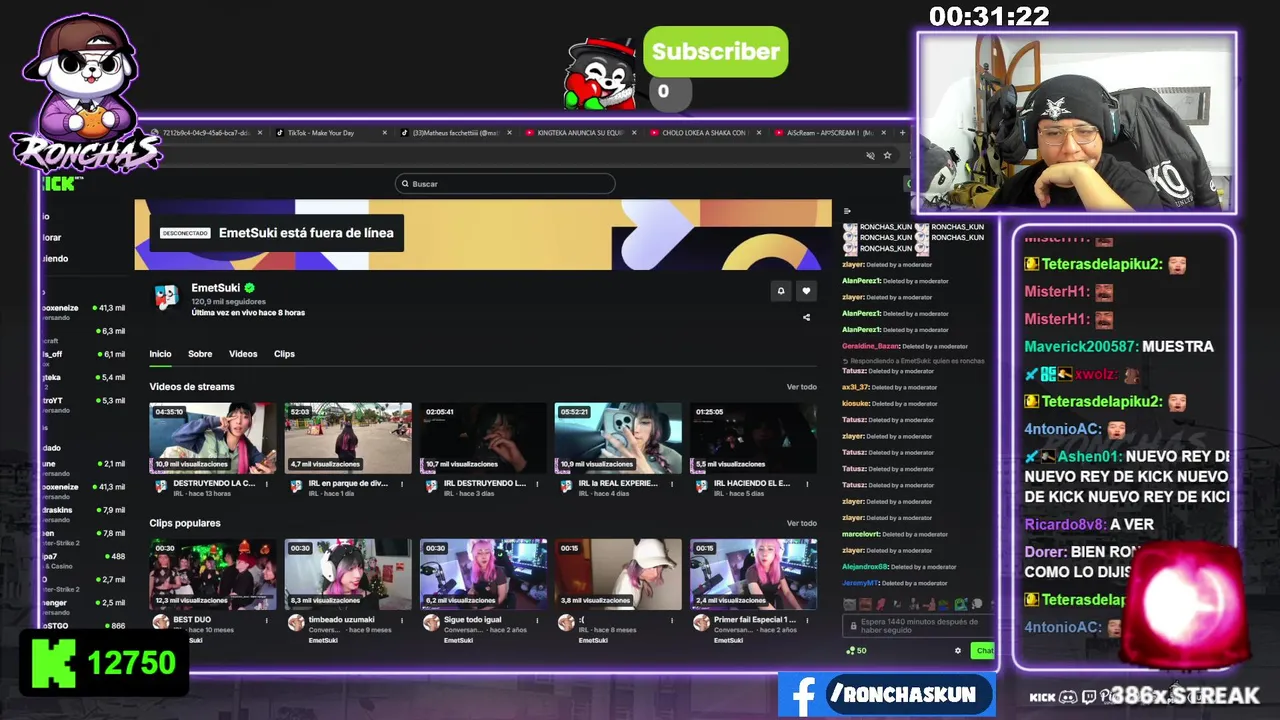Viewport: 1280px width, 720px height.
Task: Click the DESCONECTADO offline badge
Action: pyautogui.click(x=185, y=233)
